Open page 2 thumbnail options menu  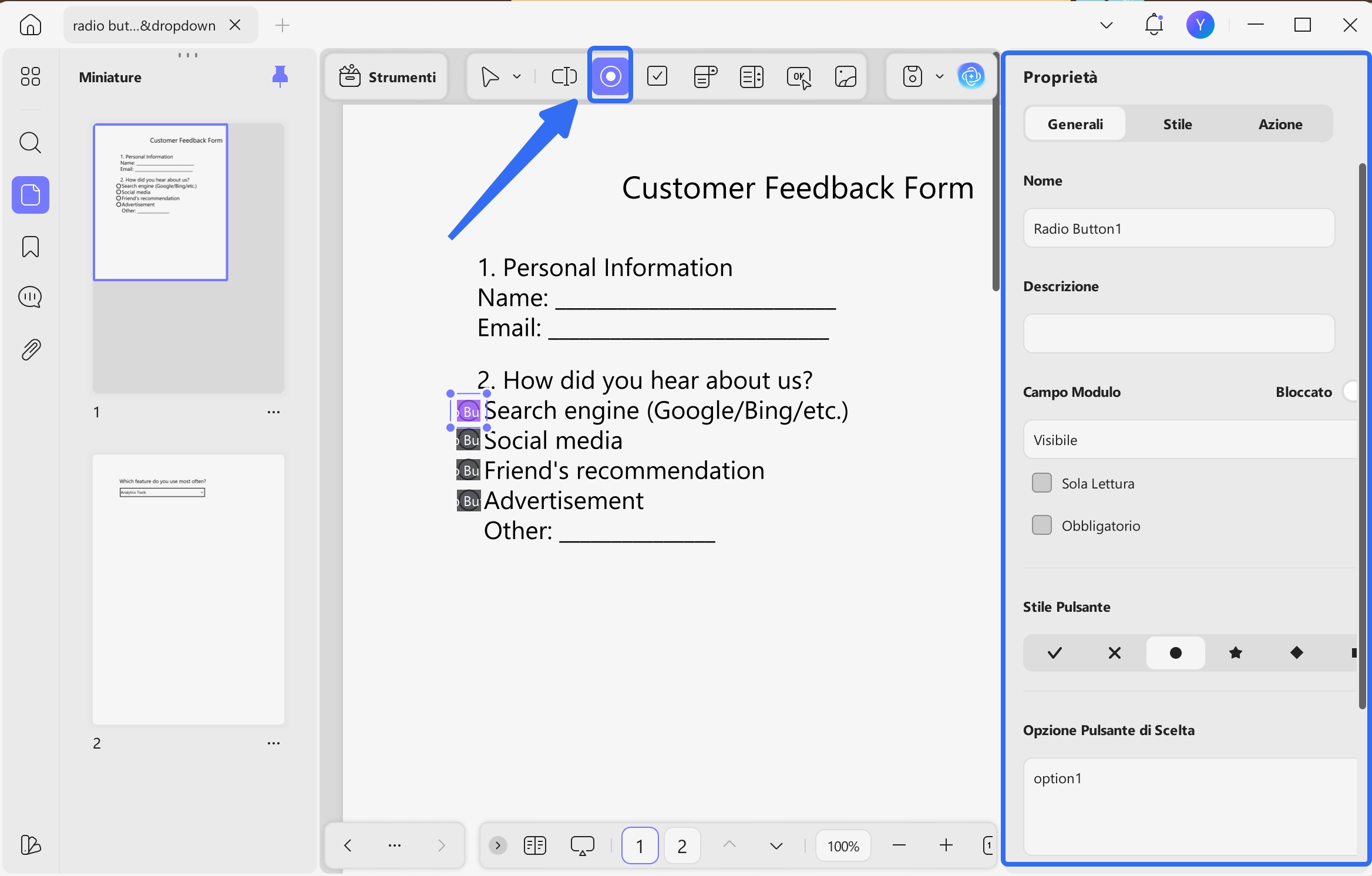[274, 743]
